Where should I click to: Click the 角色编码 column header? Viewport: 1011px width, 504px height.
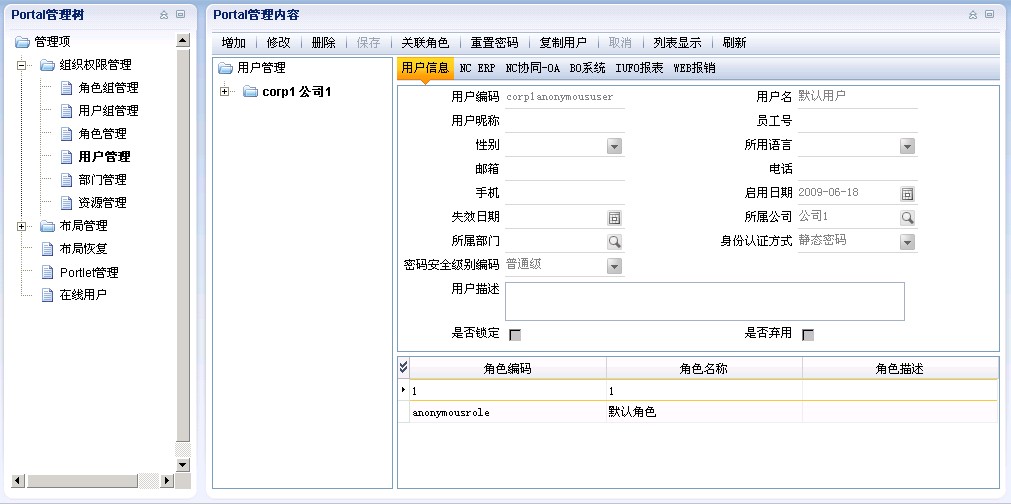(x=507, y=369)
